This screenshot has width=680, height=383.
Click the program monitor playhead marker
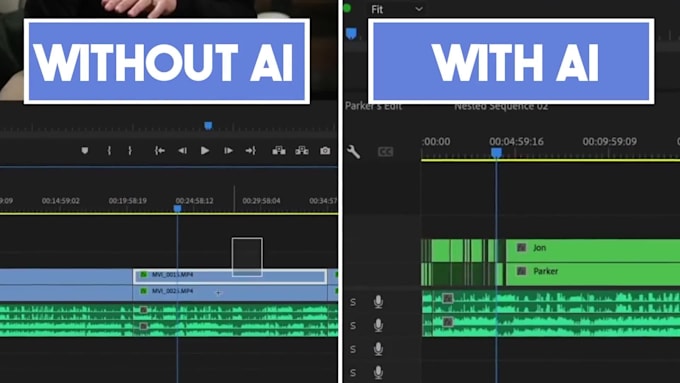(x=208, y=126)
